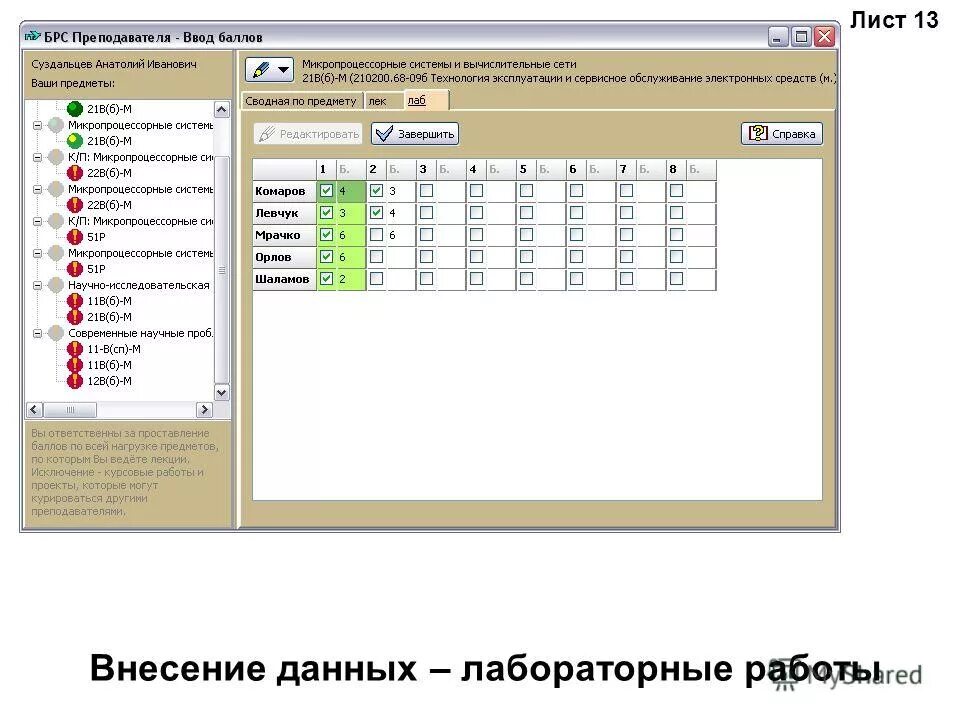Screen dimensions: 960x720
Task: Click the green checkmark icon on Завершить button
Action: click(x=383, y=134)
